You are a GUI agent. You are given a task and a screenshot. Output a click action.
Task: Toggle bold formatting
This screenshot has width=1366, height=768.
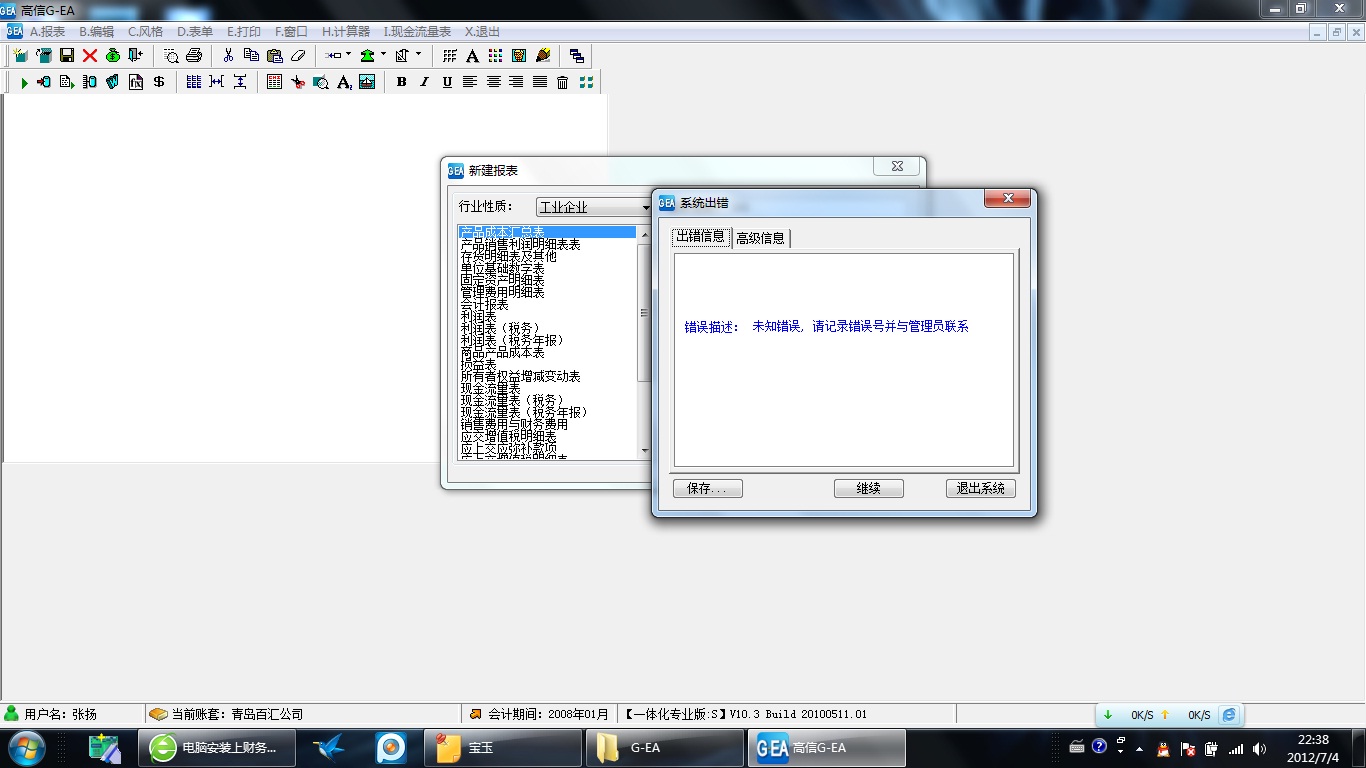point(401,82)
